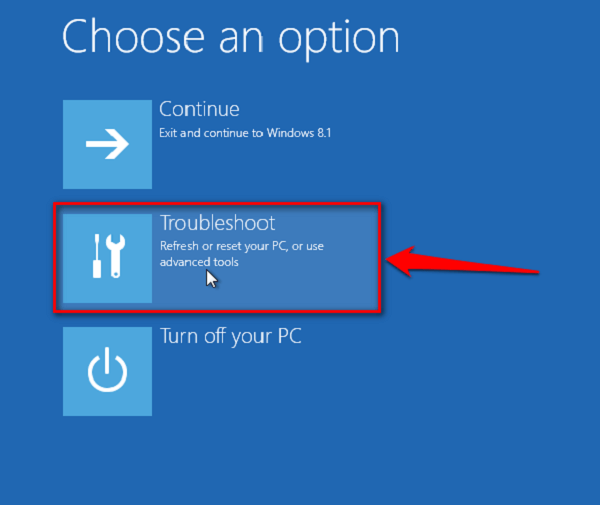Click the word "option" in the heading

(339, 39)
